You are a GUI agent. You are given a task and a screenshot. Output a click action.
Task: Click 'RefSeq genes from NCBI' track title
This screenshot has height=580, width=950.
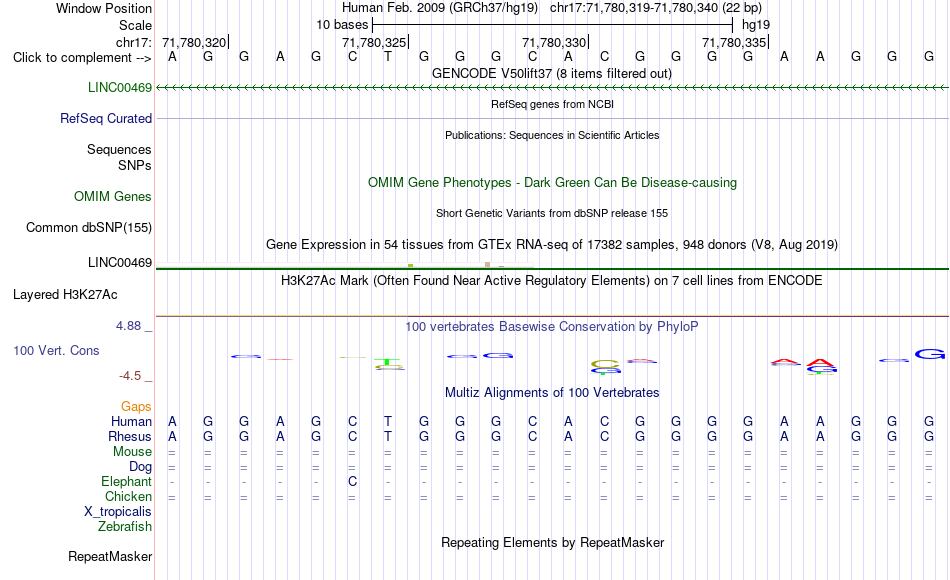click(x=553, y=104)
